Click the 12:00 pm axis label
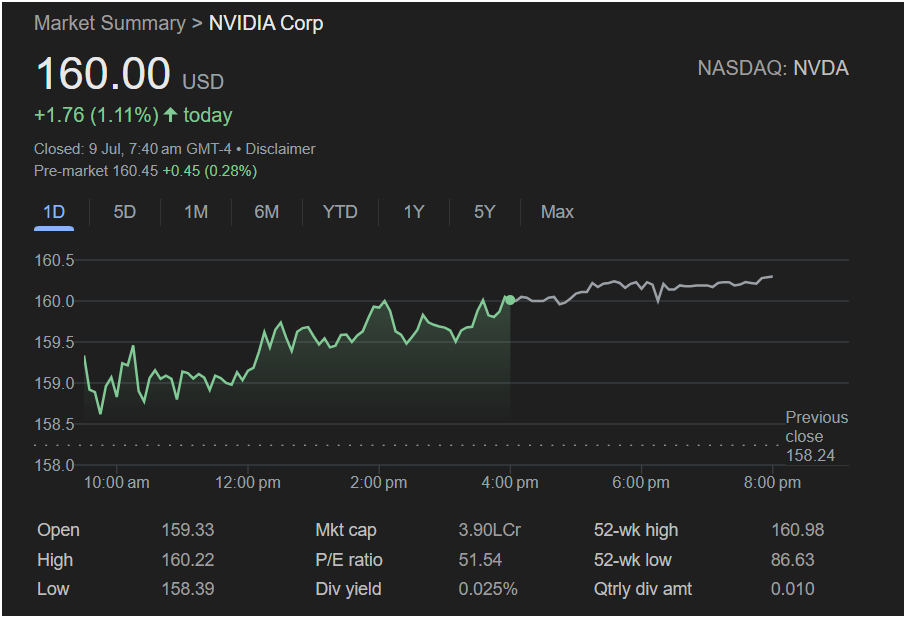 [x=248, y=483]
